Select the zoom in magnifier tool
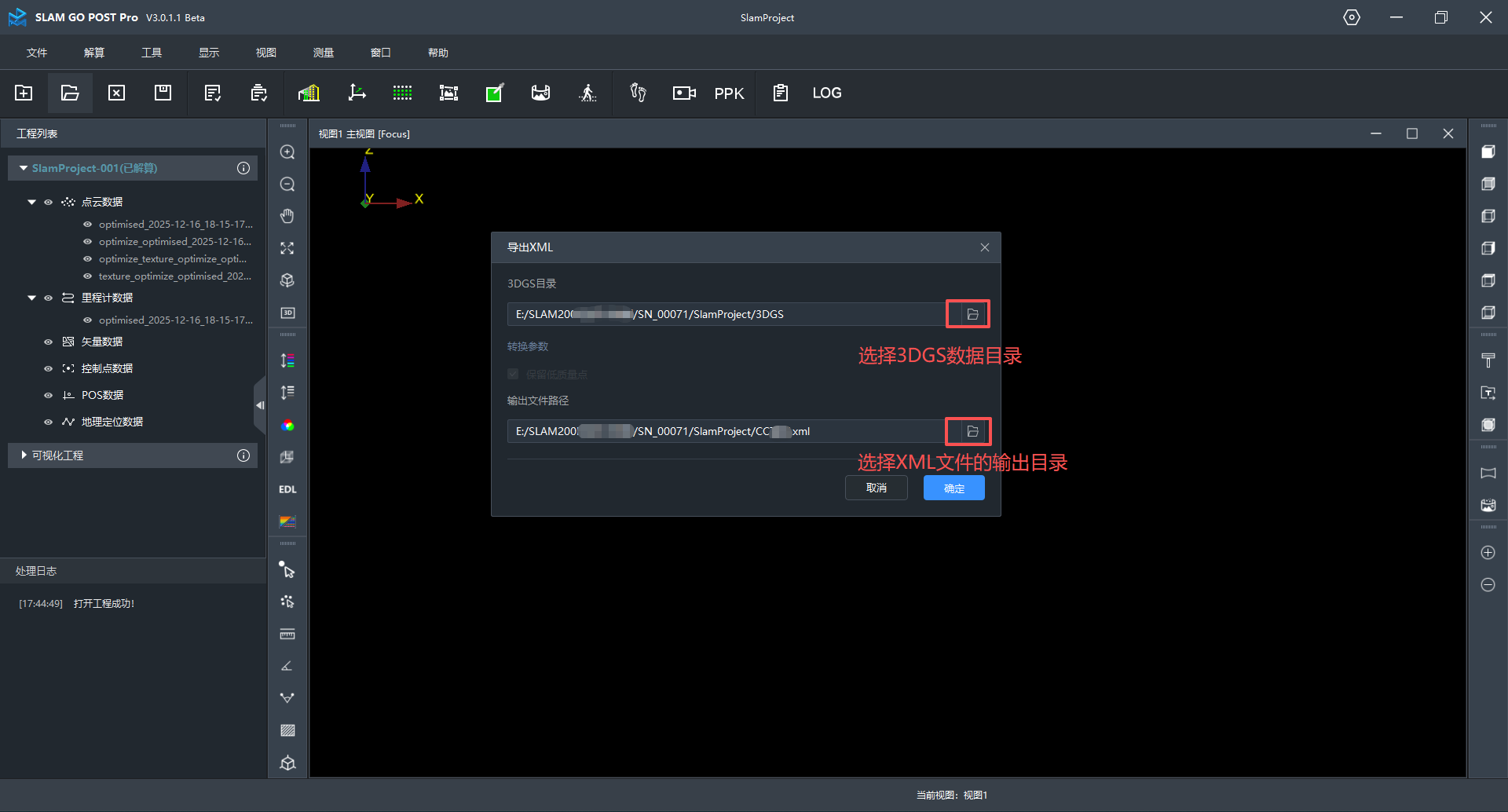Viewport: 1508px width, 812px height. [x=287, y=152]
